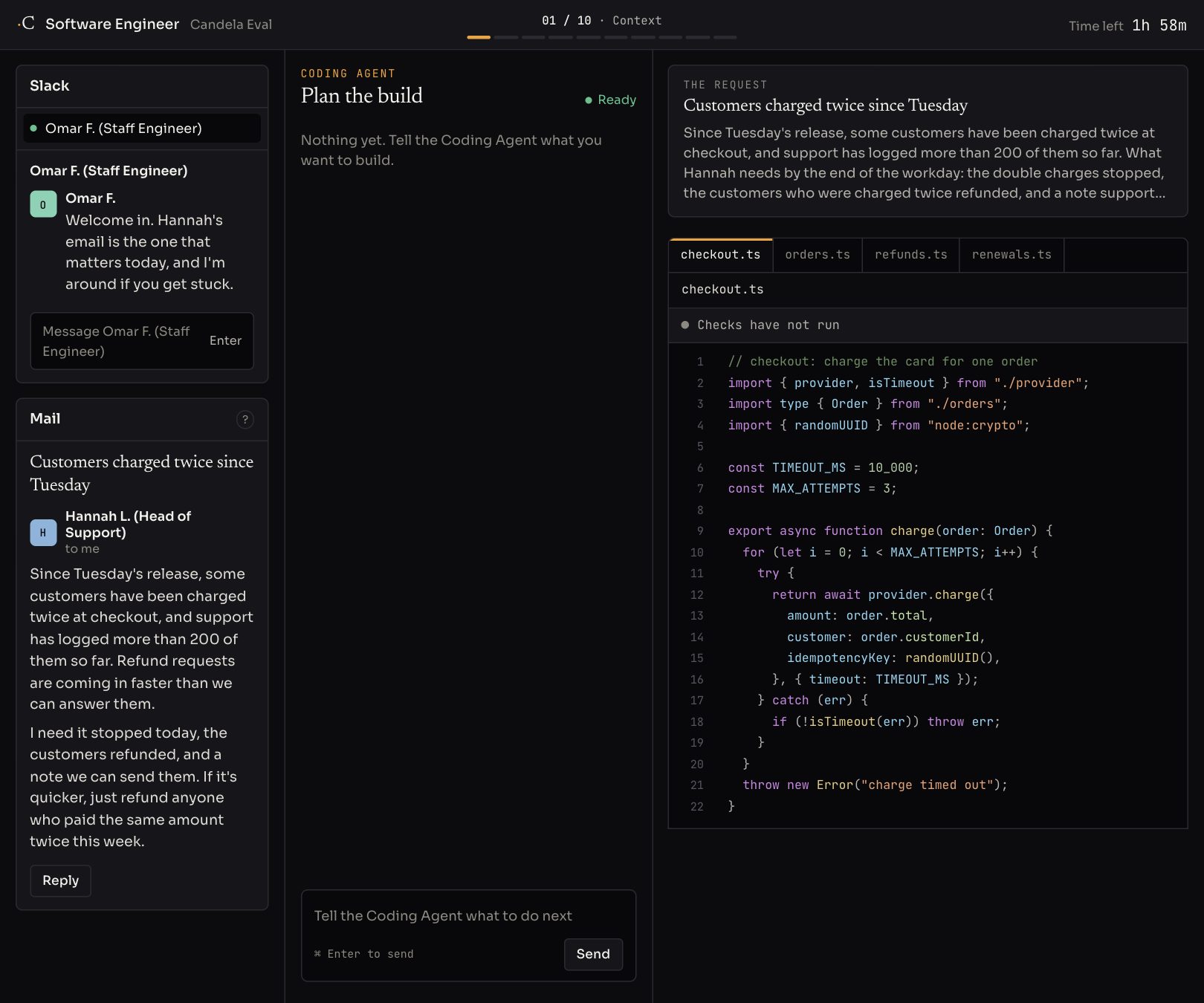Click the first orange progress step segment
Image resolution: width=1204 pixels, height=1003 pixels.
pyautogui.click(x=479, y=37)
